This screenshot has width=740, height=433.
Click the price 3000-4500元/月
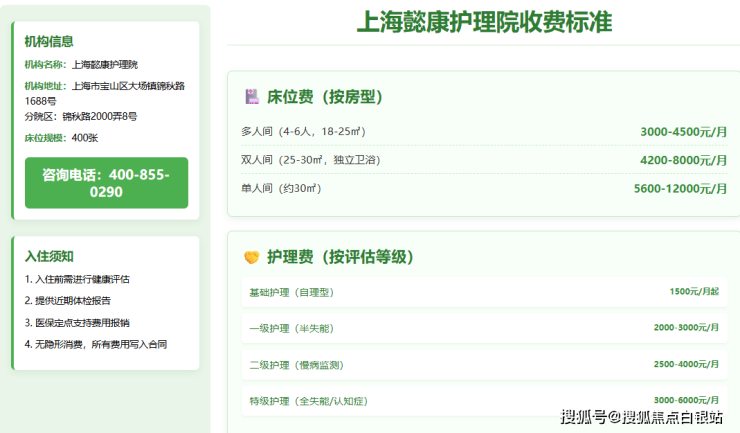point(683,132)
